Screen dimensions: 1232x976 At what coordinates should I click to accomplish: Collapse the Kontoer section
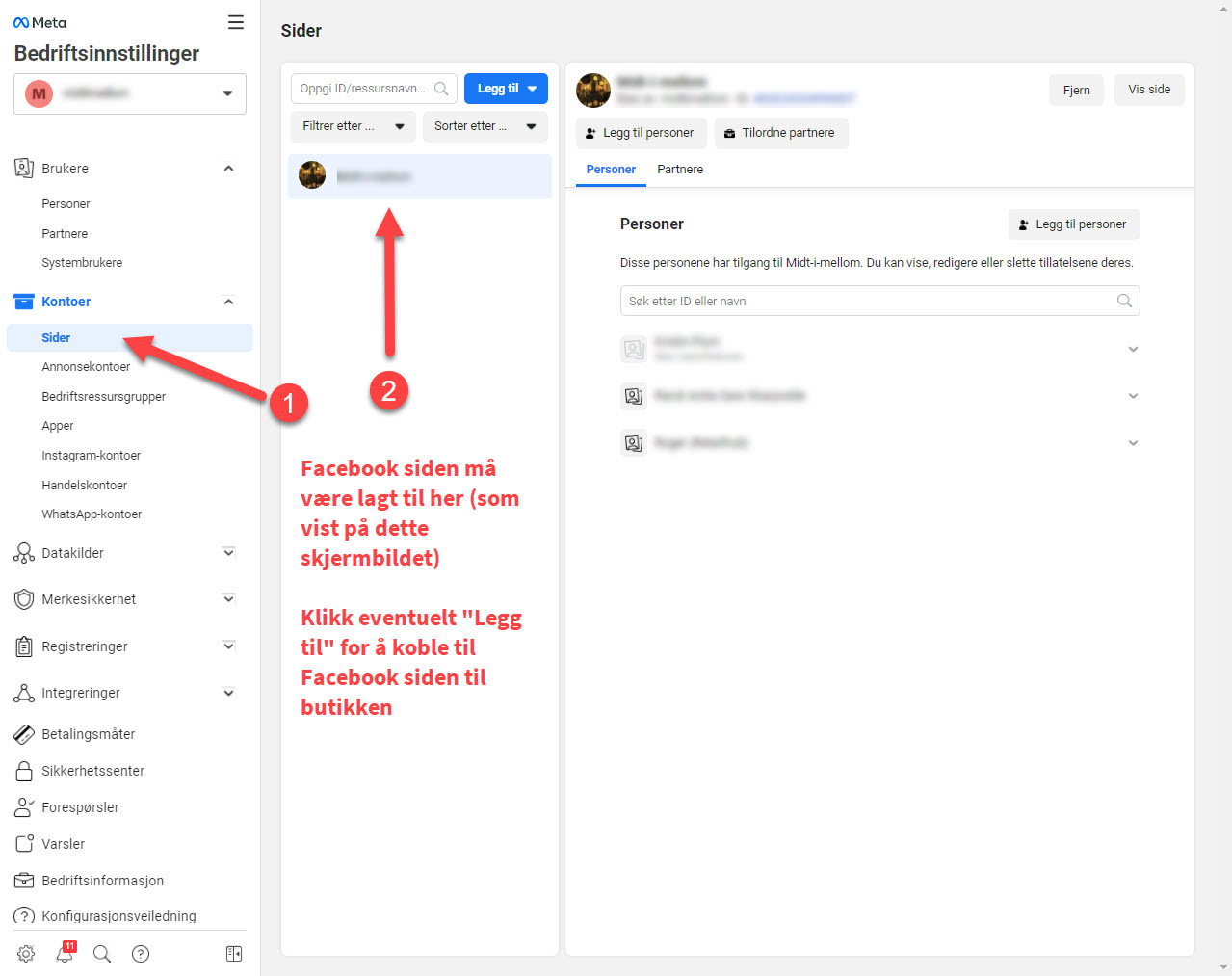pyautogui.click(x=228, y=302)
